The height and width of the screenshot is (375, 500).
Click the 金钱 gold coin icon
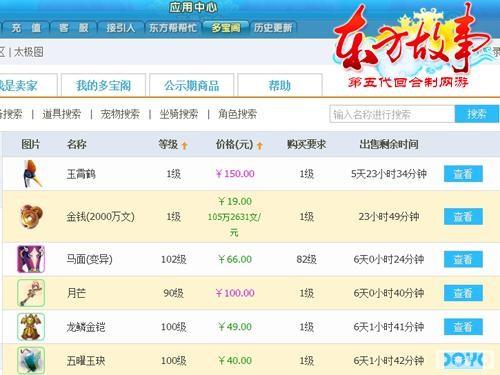tap(31, 217)
